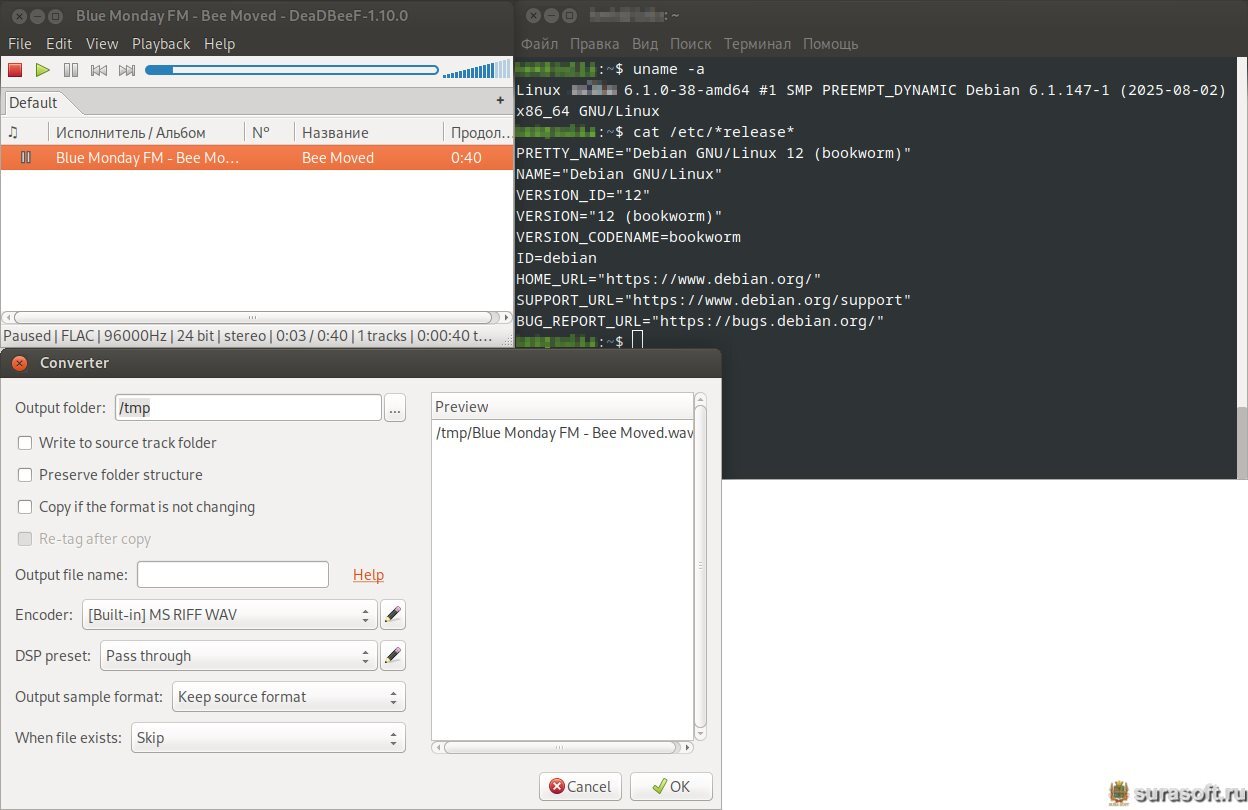1248x810 pixels.
Task: Skip to the next track
Action: 127,70
